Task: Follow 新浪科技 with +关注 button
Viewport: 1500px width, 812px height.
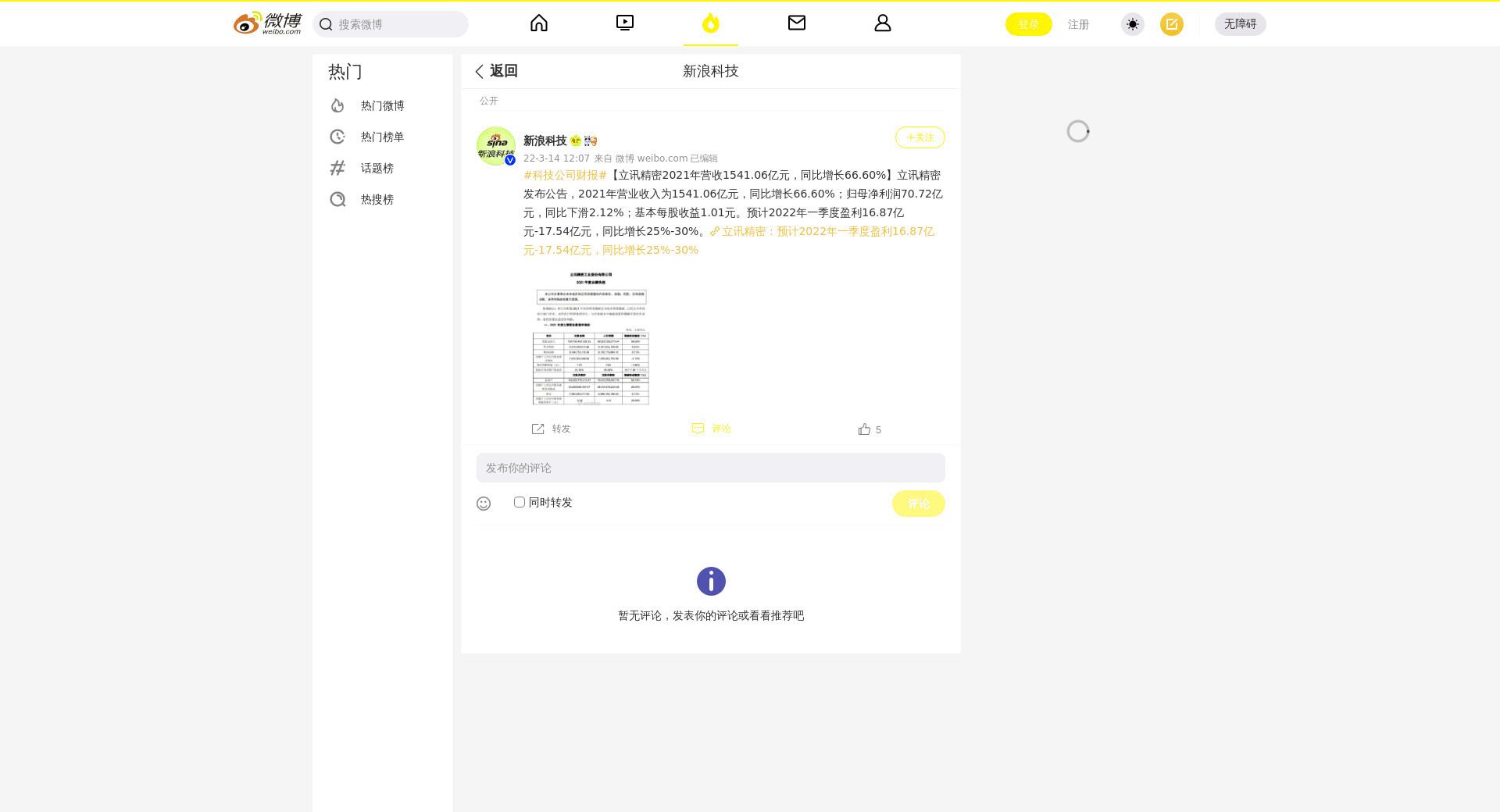Action: click(x=920, y=137)
